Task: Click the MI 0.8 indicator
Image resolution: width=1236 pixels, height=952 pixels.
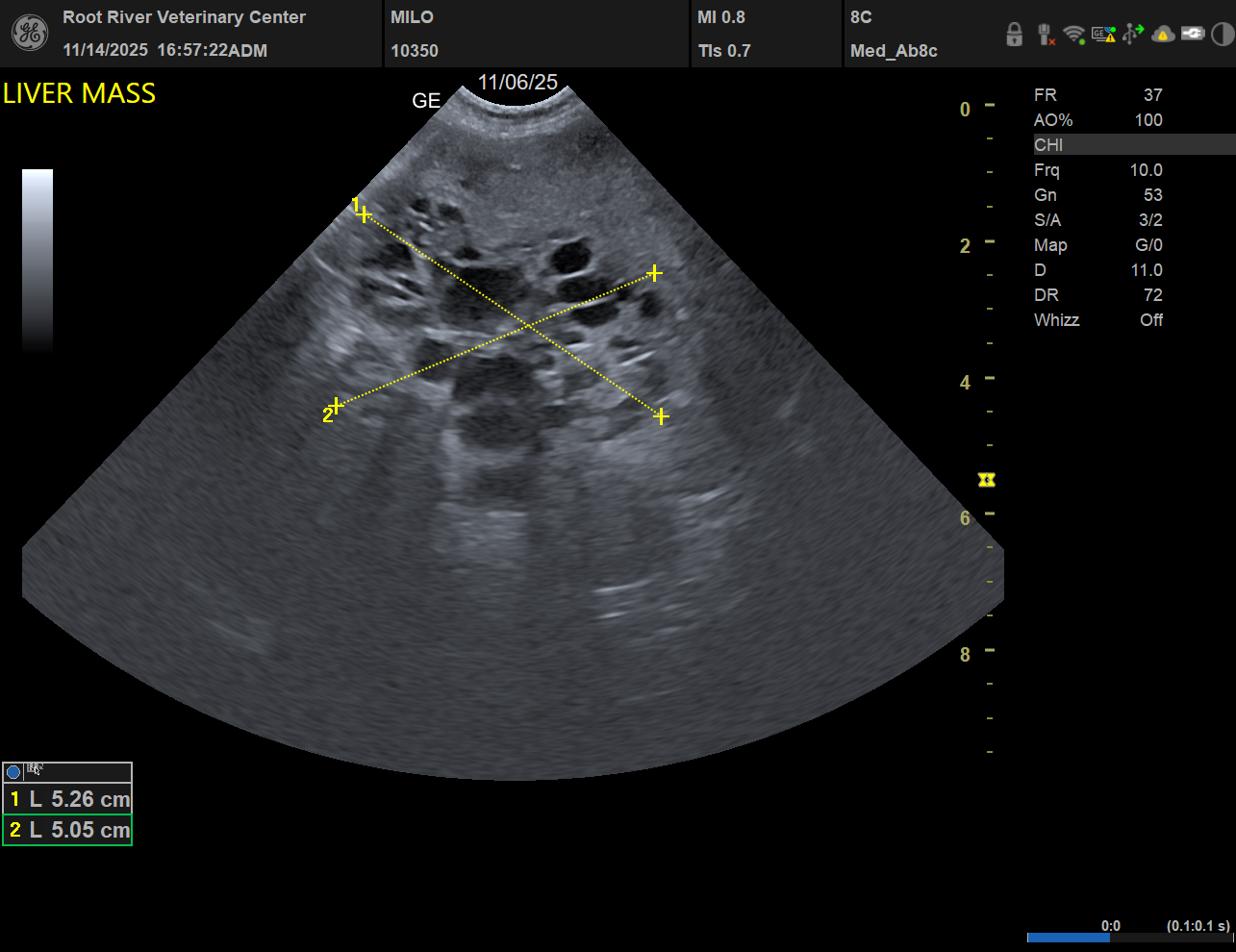Action: click(721, 17)
